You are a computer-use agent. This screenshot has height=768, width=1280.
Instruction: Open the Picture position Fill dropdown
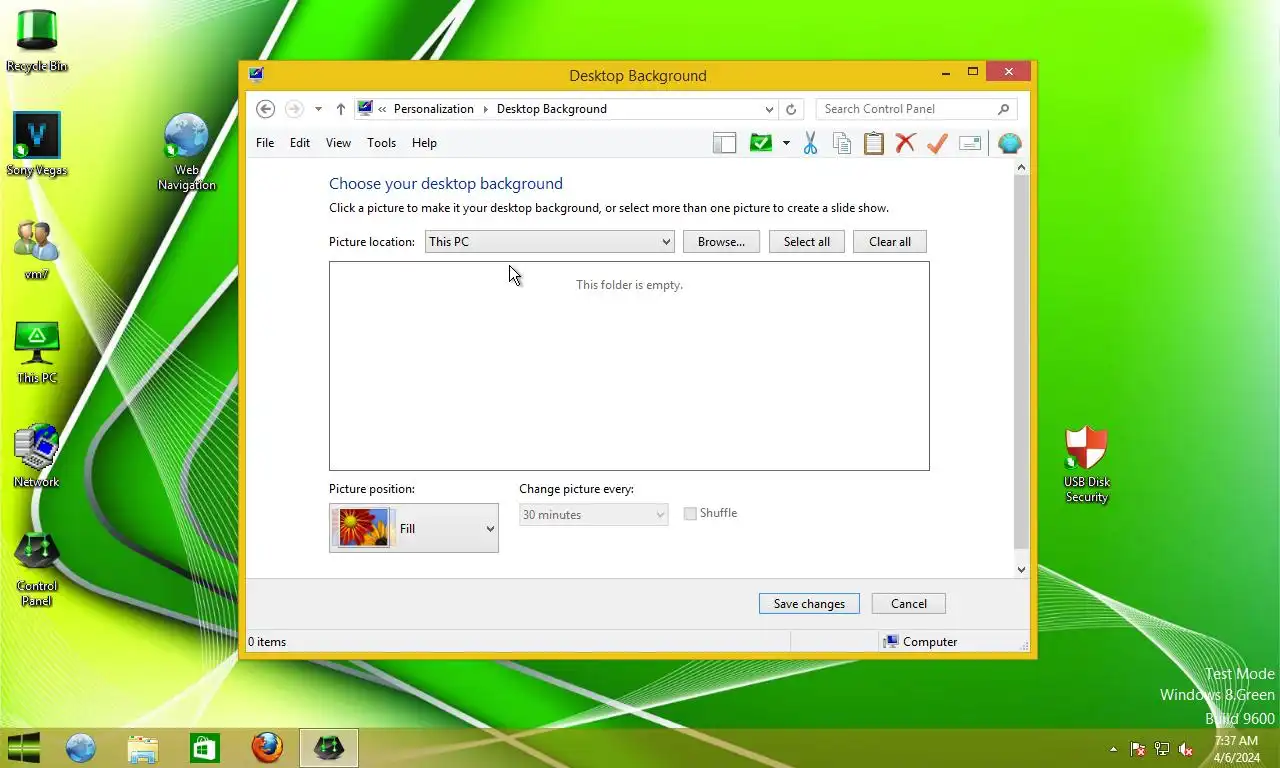(414, 528)
